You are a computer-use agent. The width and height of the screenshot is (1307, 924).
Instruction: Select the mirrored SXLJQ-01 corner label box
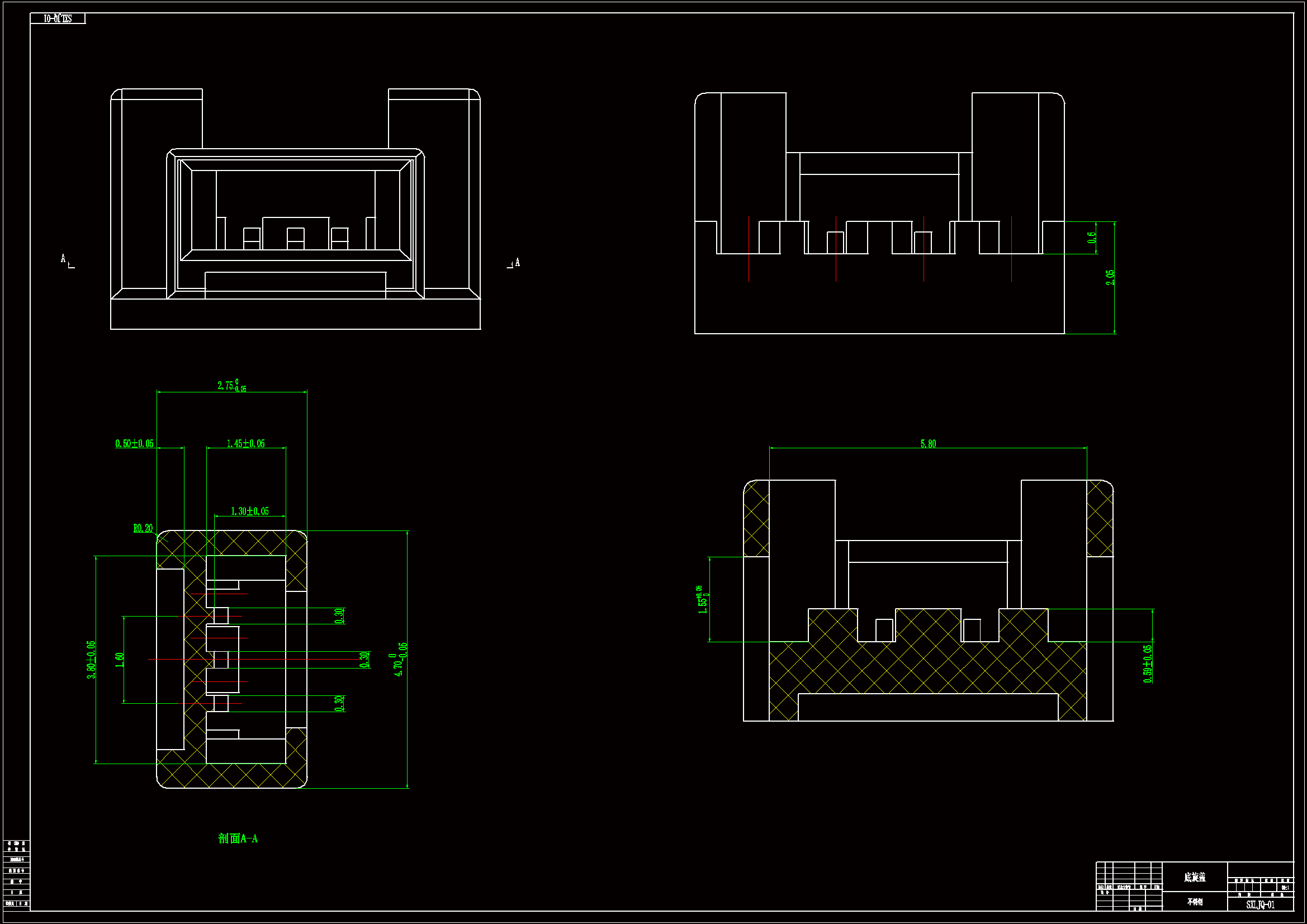[58, 19]
